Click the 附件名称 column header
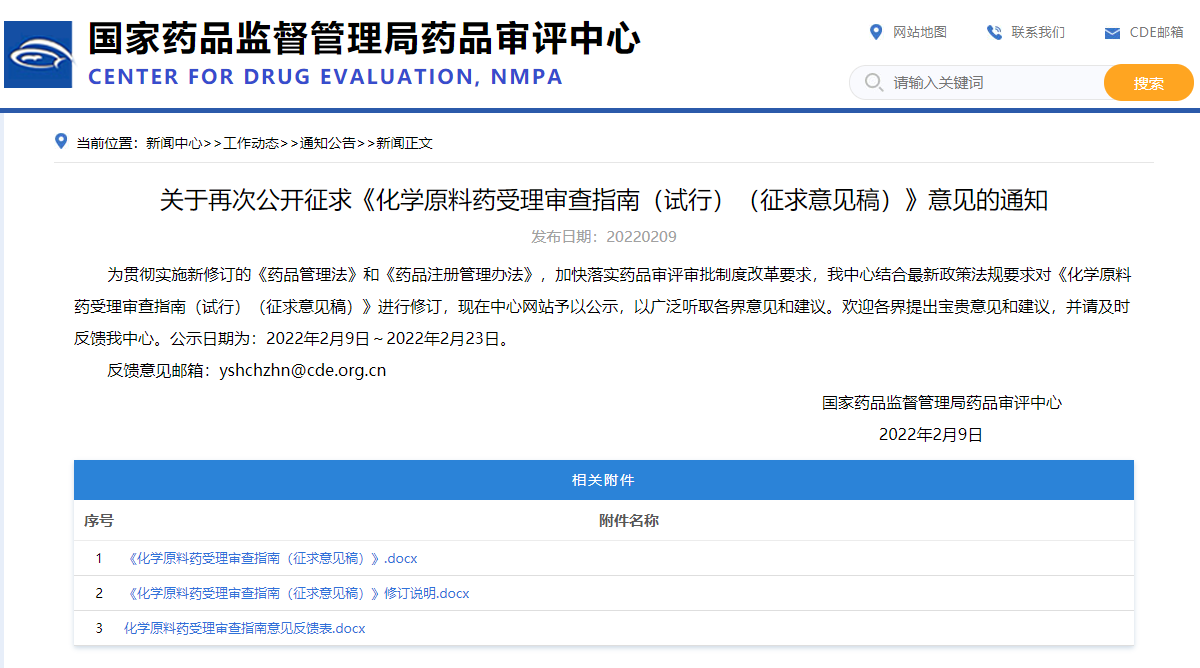 tap(629, 521)
